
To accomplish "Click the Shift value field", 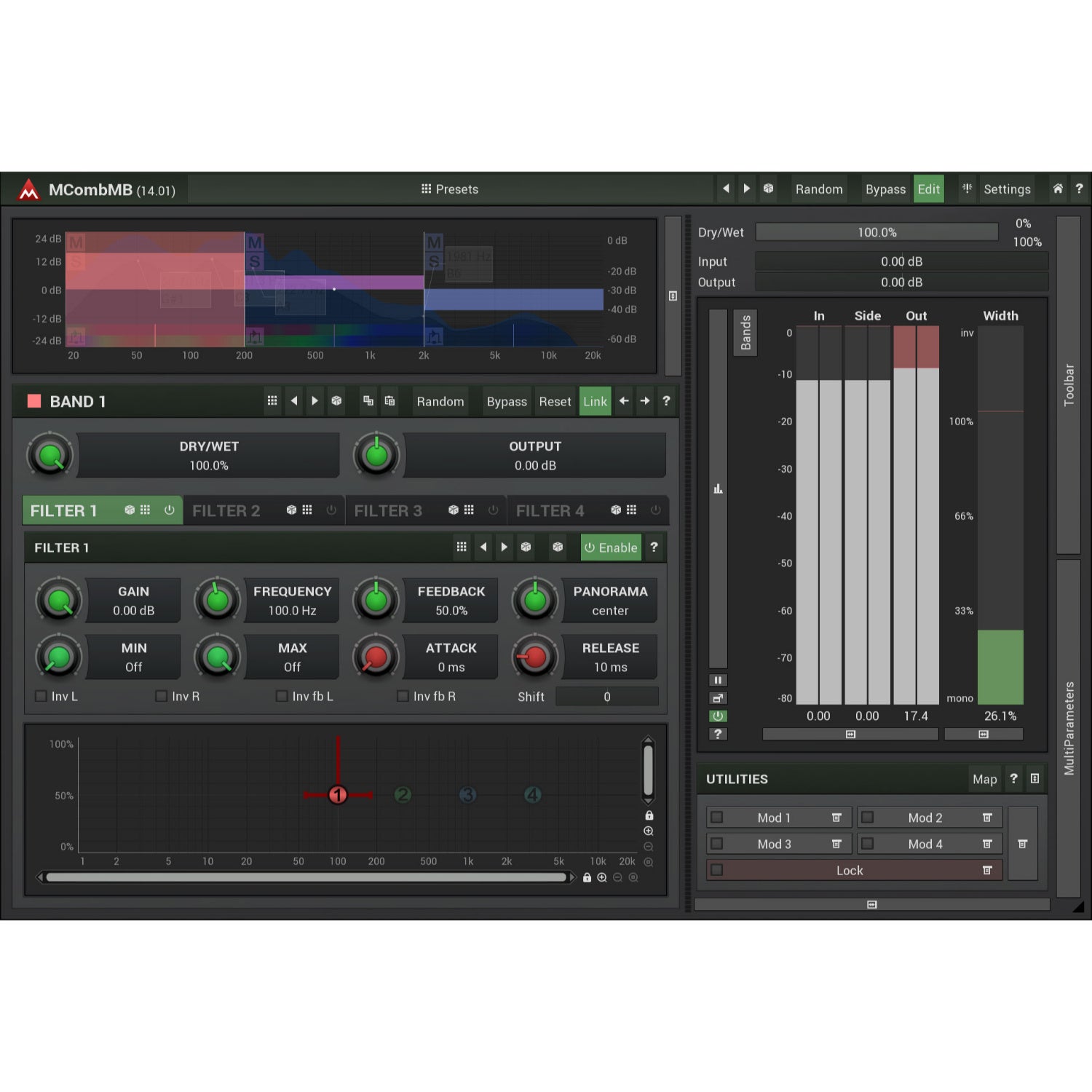I will [607, 697].
